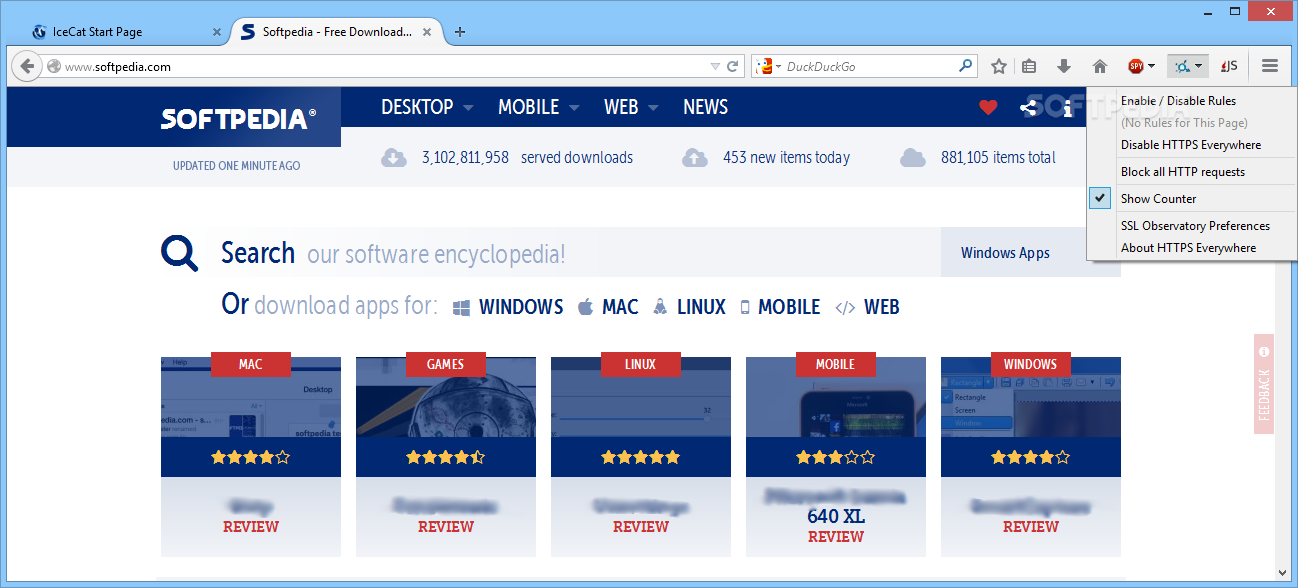Viewport: 1298px width, 588px height.
Task: Open the MOBILE dropdown menu
Action: (538, 107)
